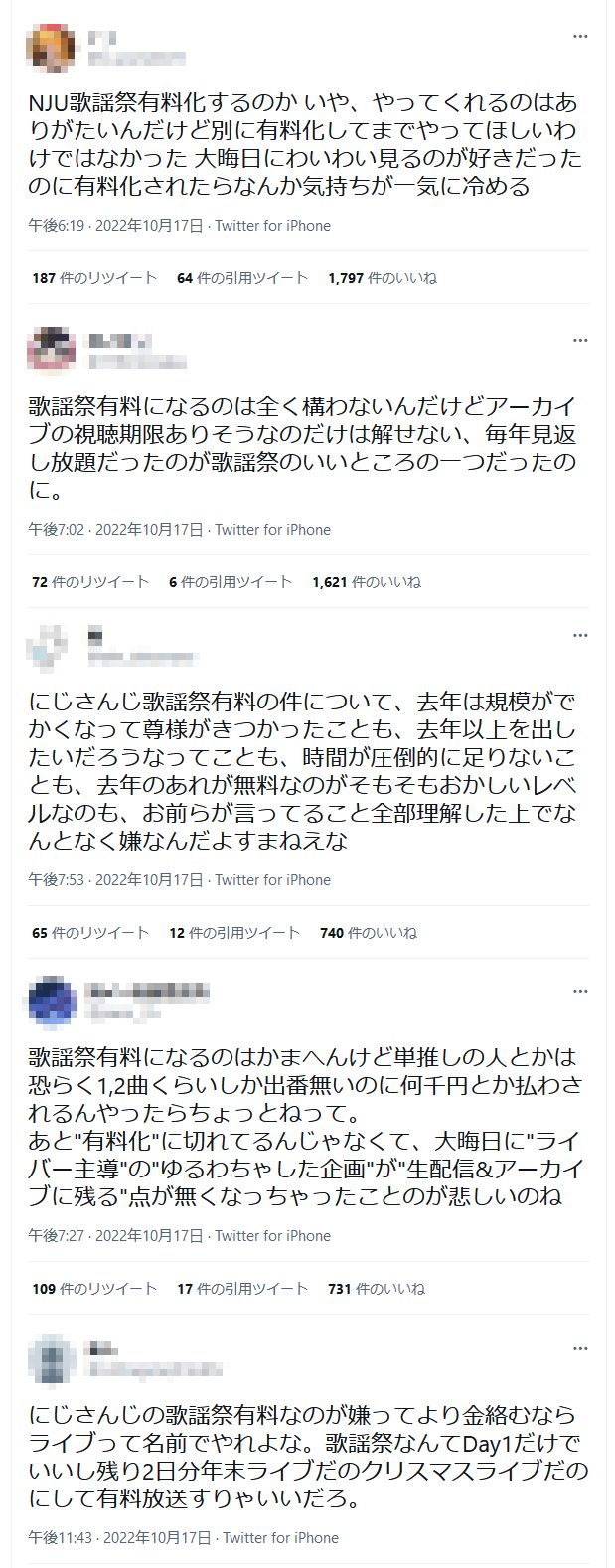Open the three-dot menu on the 午後7:27 tweet
Screen dimensions: 615x1568
click(579, 991)
